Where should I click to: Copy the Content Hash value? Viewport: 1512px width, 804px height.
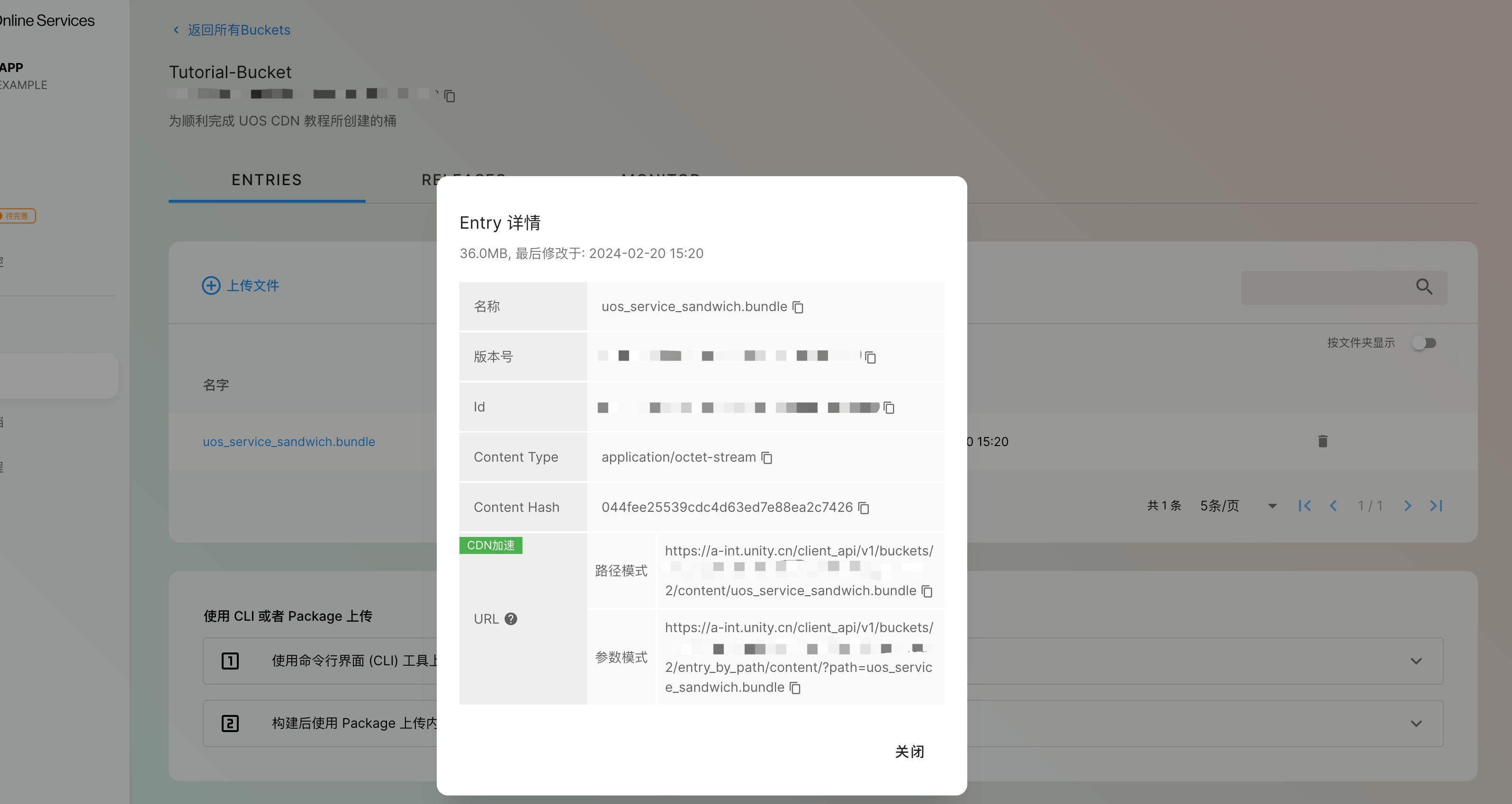864,508
